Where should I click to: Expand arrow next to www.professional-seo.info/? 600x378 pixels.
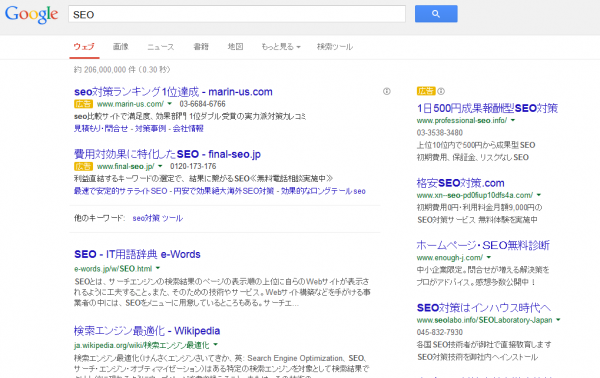(x=513, y=120)
